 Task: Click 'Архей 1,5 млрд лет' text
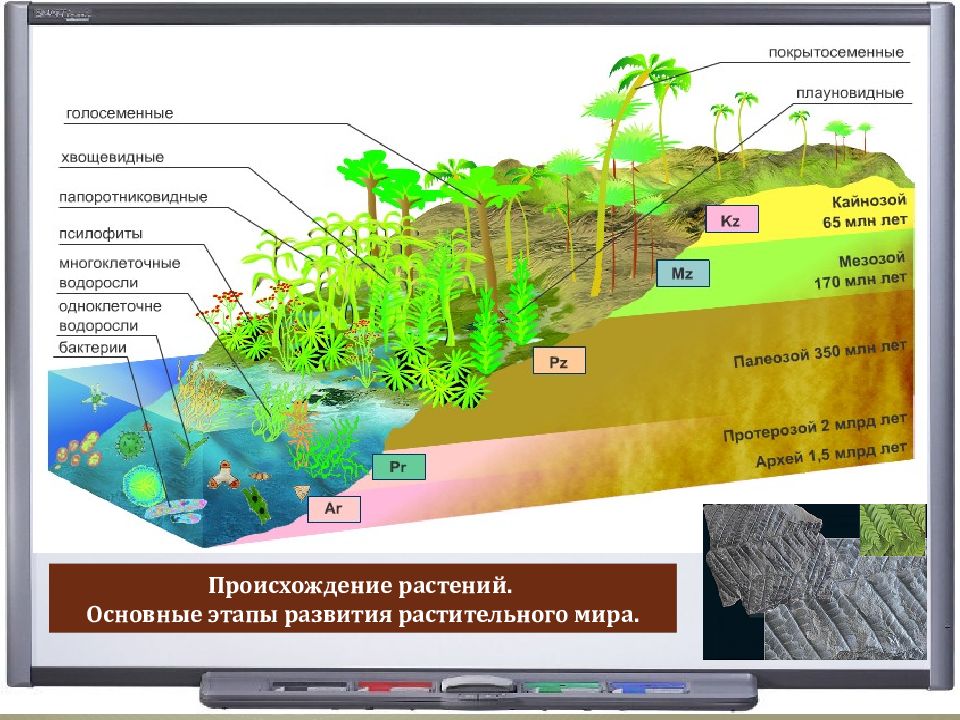point(831,456)
